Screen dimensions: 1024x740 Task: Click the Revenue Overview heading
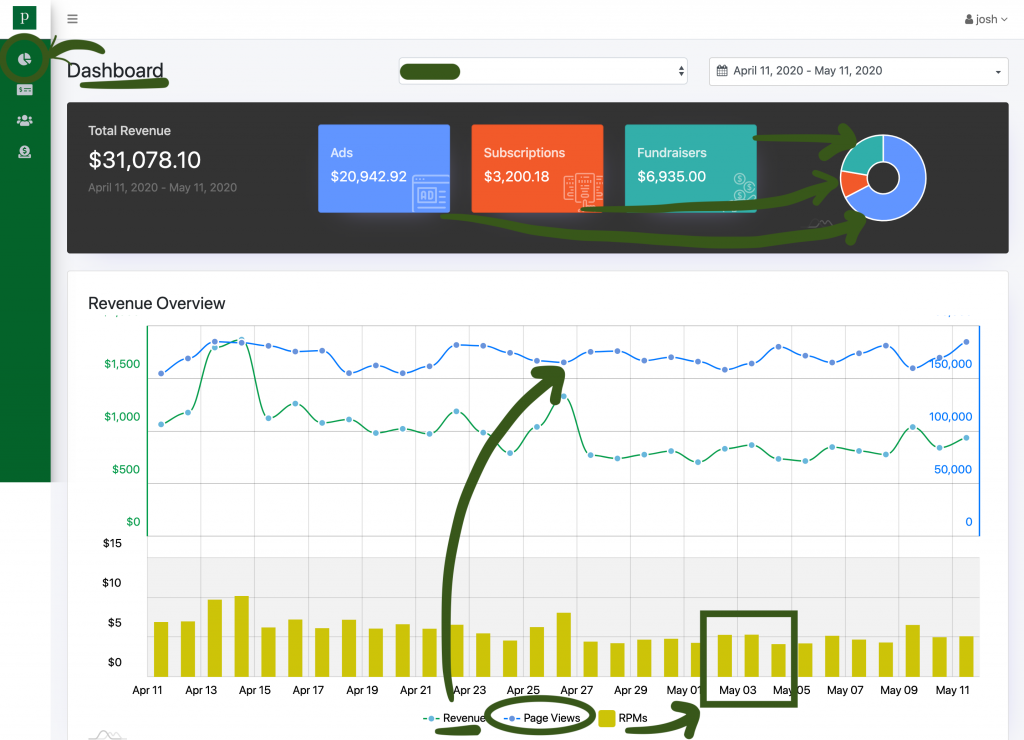[157, 303]
